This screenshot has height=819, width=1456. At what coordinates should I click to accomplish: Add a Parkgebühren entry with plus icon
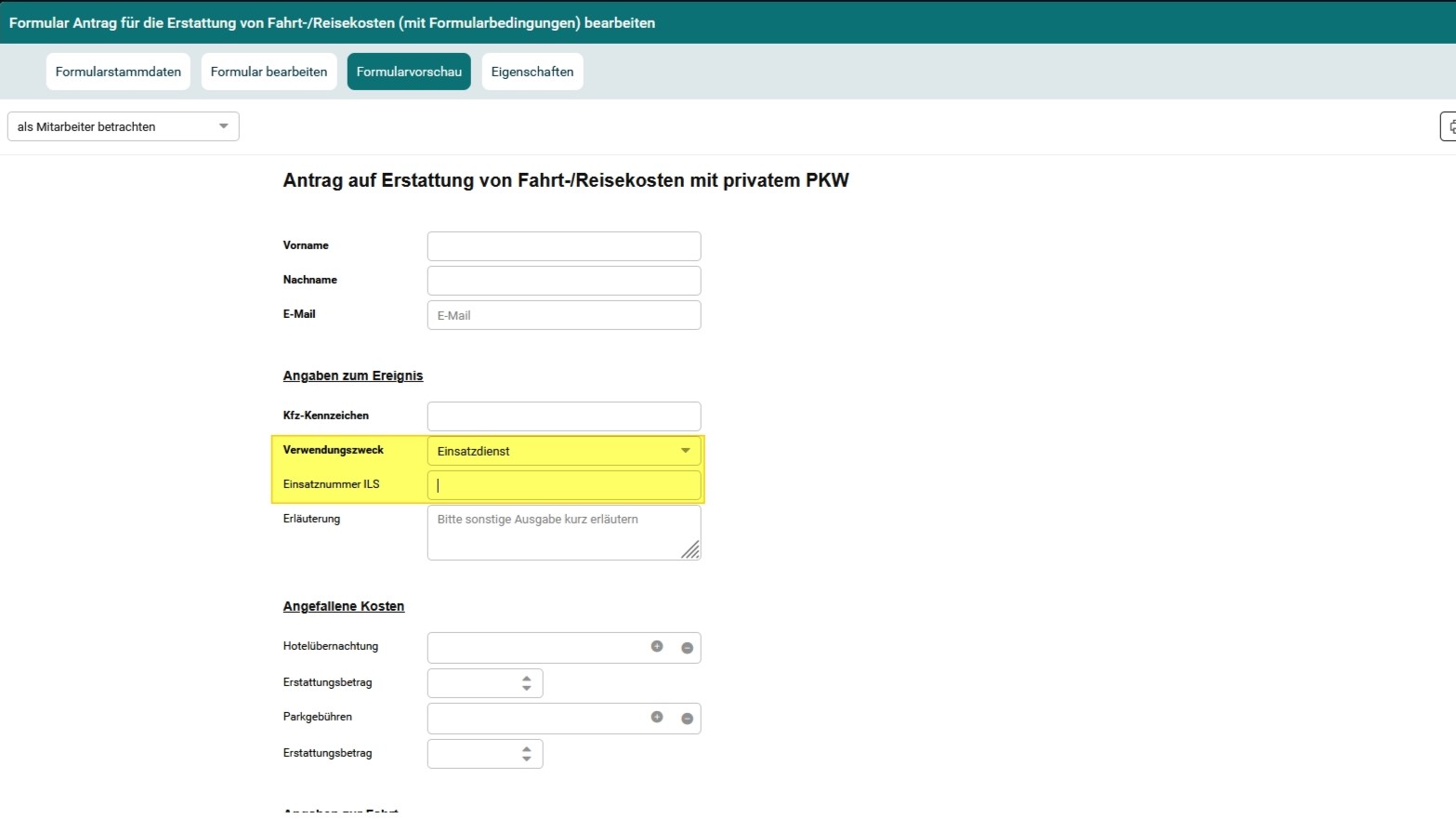pyautogui.click(x=657, y=717)
